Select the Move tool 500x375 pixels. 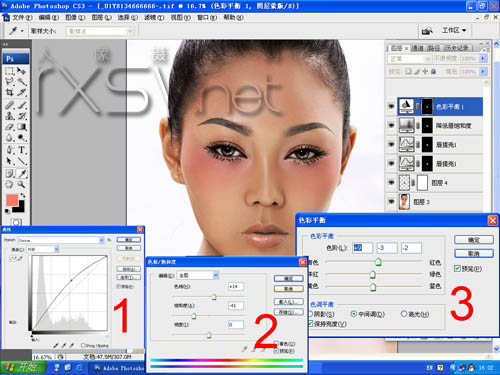click(x=22, y=71)
